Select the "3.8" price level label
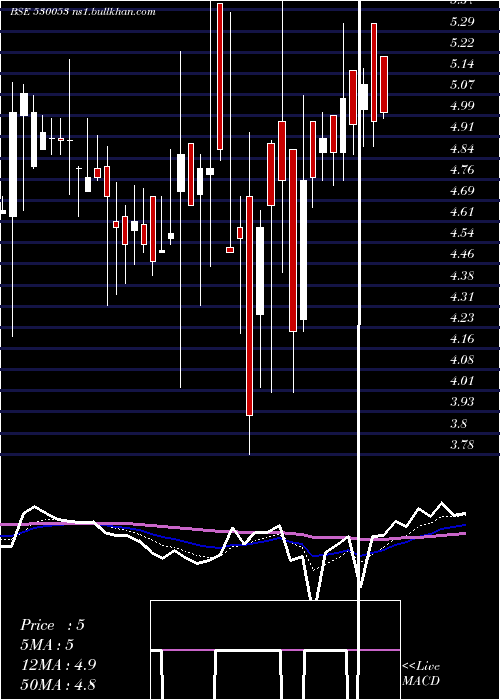The image size is (500, 700). 459,423
